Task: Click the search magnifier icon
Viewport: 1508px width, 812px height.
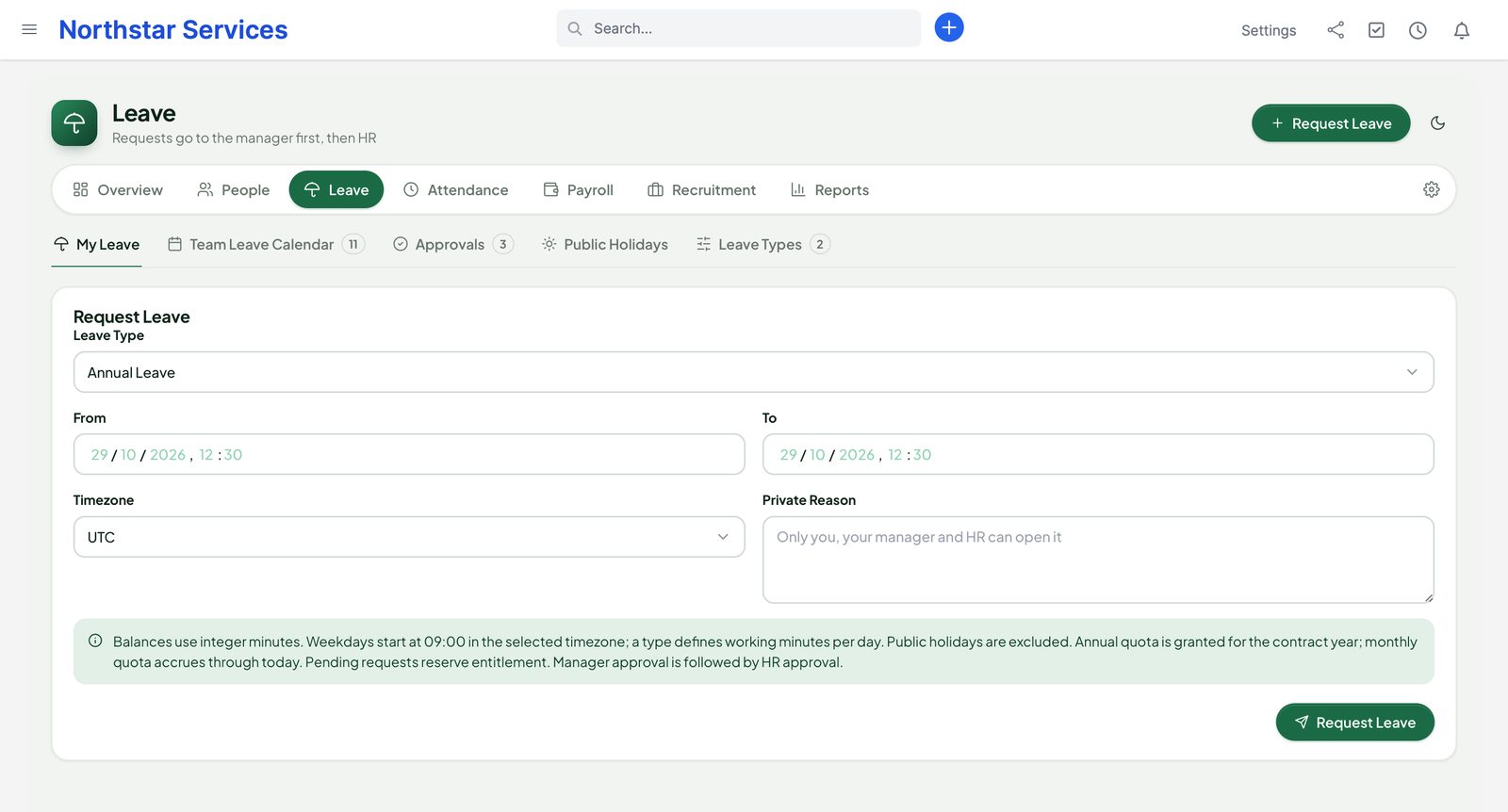Action: pyautogui.click(x=574, y=28)
